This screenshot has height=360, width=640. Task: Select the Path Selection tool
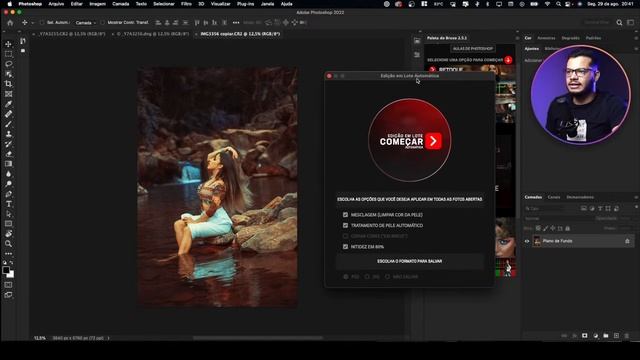[8, 214]
